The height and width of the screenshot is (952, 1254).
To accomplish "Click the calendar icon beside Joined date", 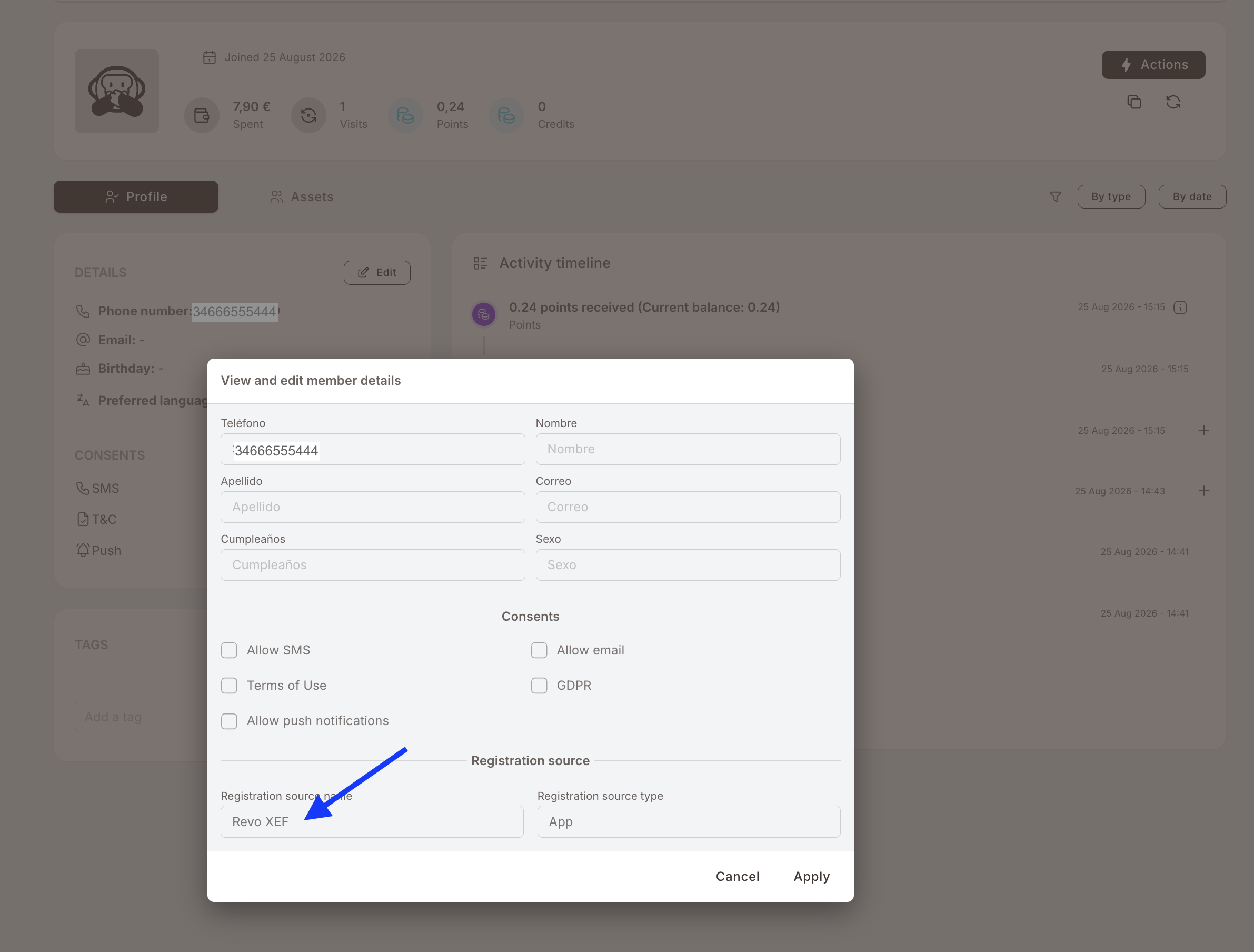I will pos(209,57).
